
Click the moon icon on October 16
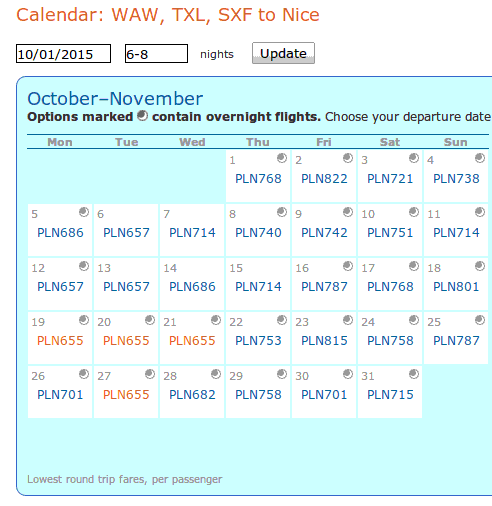[348, 266]
